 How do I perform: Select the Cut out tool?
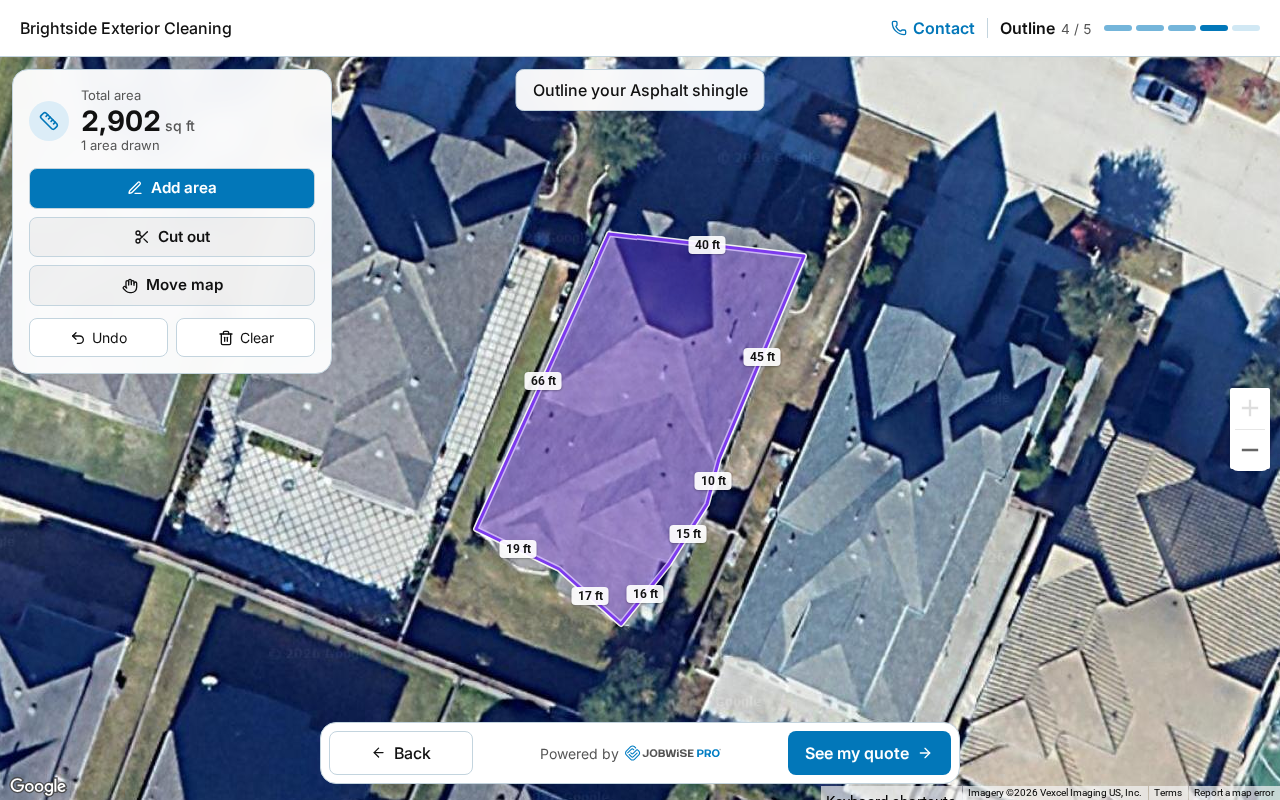[x=172, y=237]
